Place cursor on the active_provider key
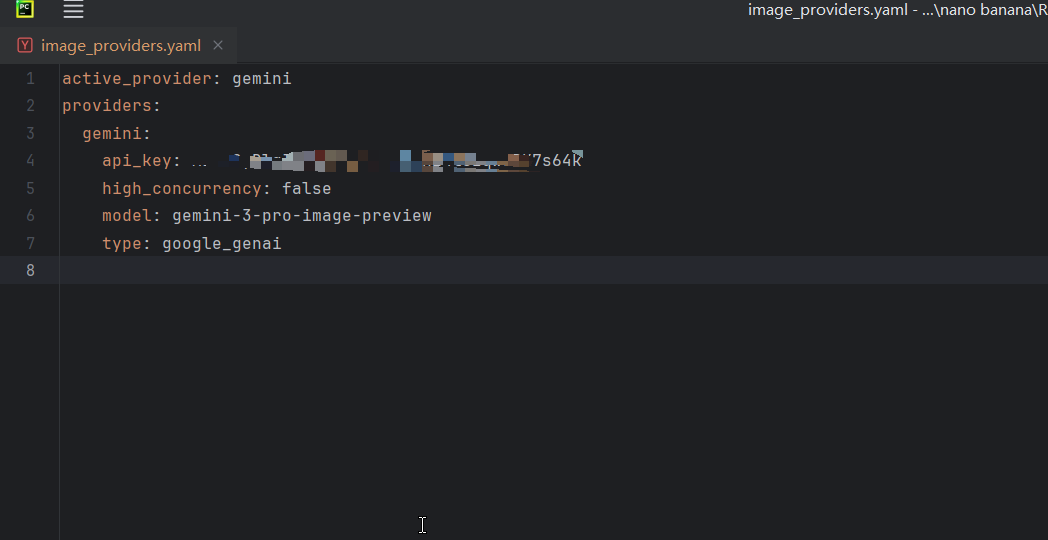 point(137,79)
